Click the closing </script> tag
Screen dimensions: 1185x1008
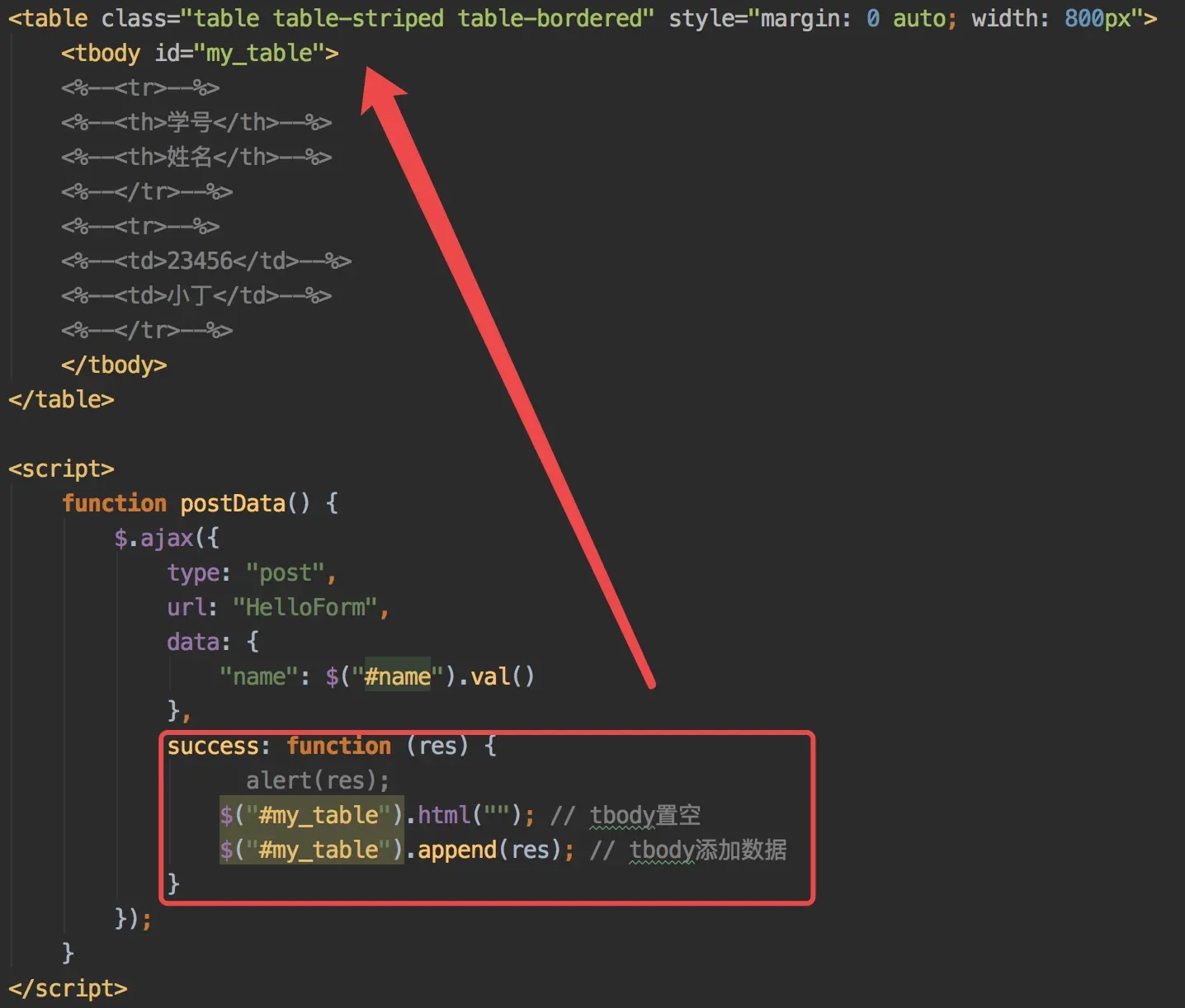[x=68, y=988]
